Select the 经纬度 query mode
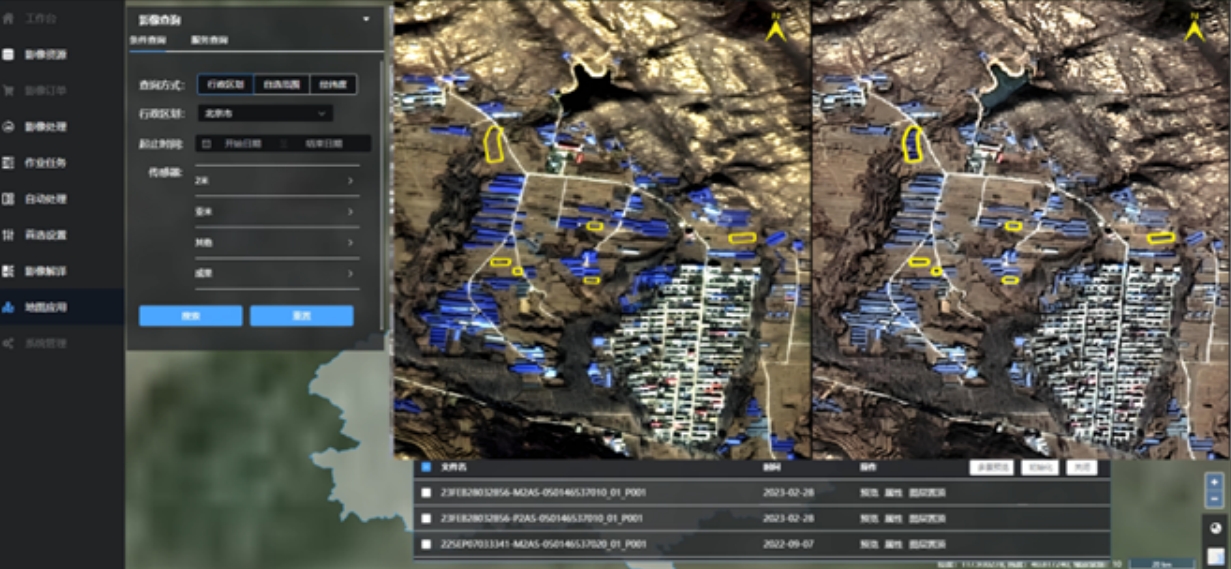 333,85
